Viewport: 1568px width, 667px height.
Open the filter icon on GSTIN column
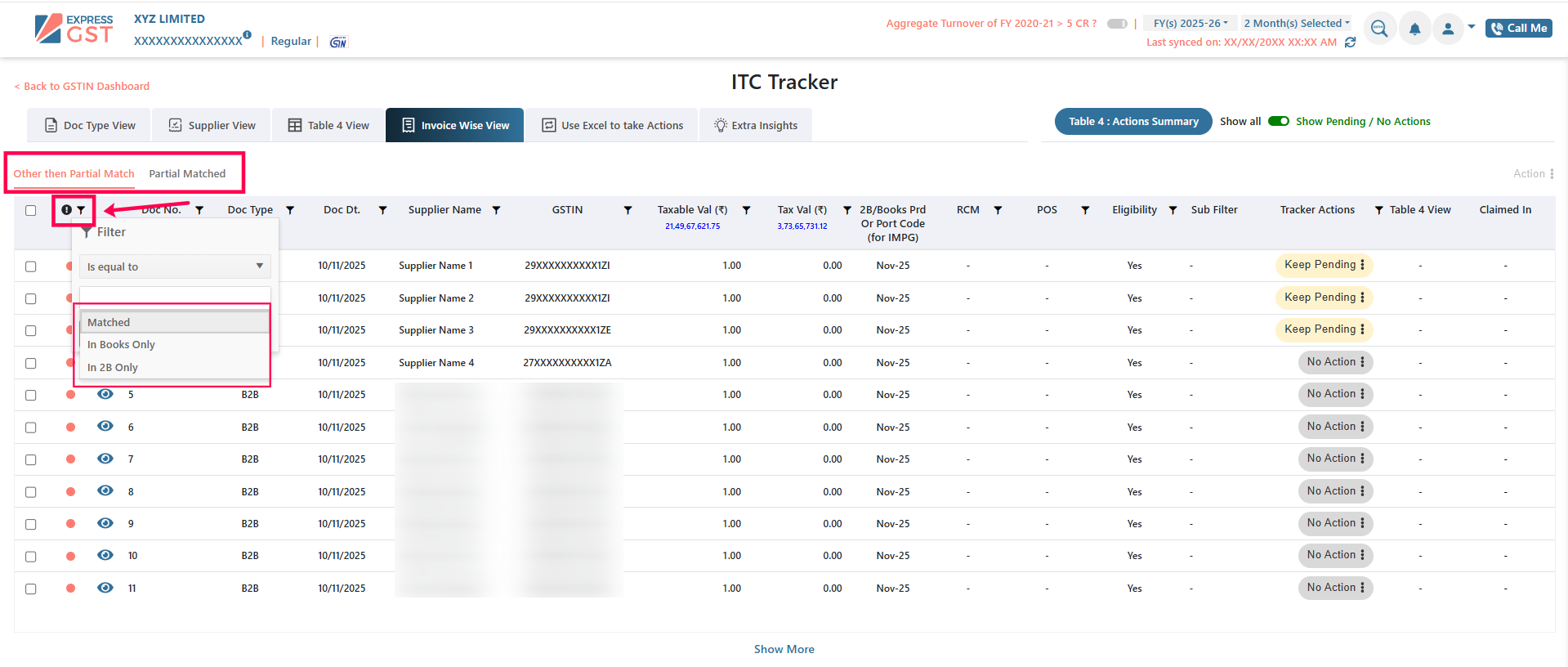[628, 210]
